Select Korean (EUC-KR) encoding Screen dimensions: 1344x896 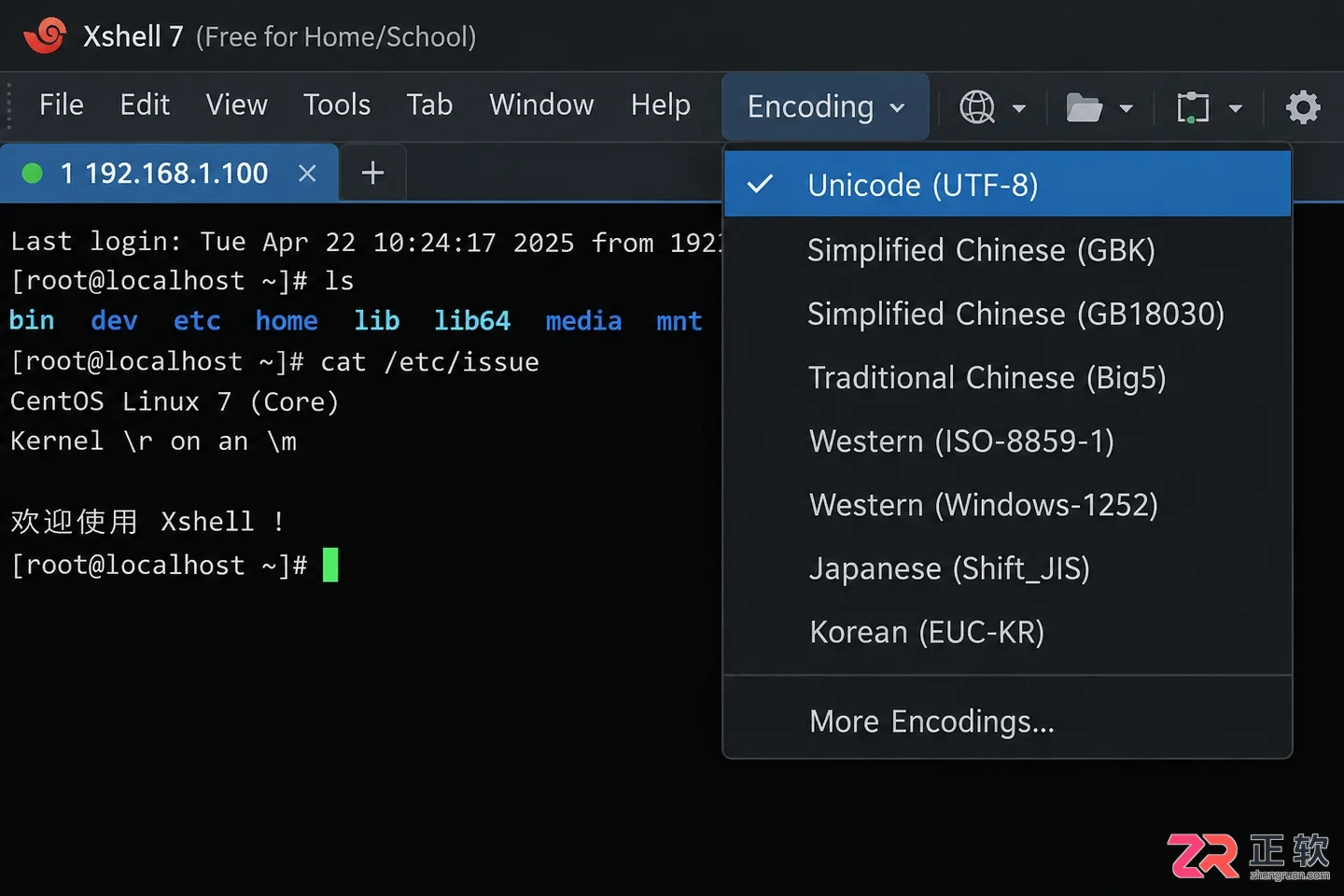[1007, 632]
